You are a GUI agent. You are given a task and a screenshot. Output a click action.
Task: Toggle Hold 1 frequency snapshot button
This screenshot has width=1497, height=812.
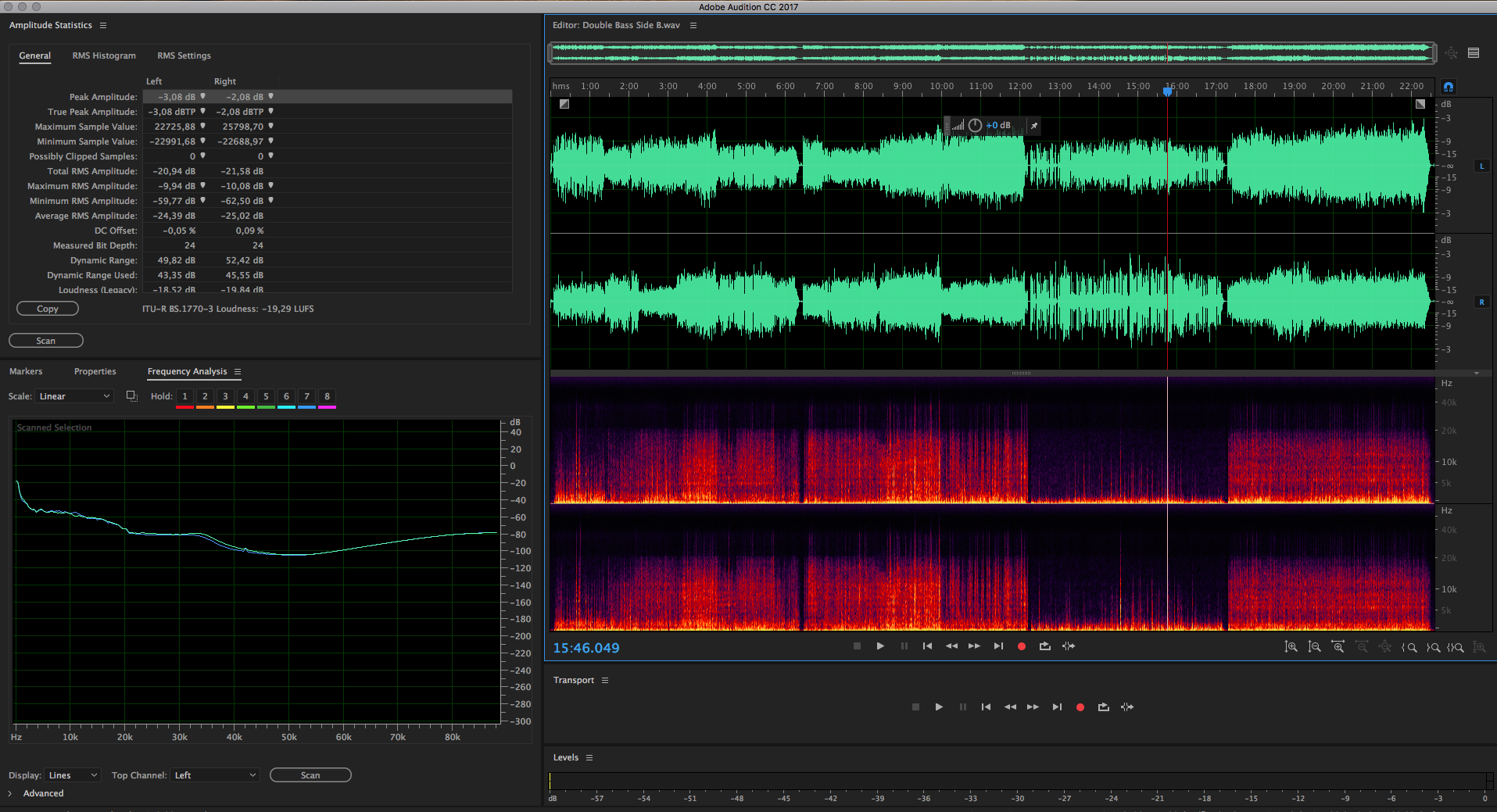click(x=184, y=397)
